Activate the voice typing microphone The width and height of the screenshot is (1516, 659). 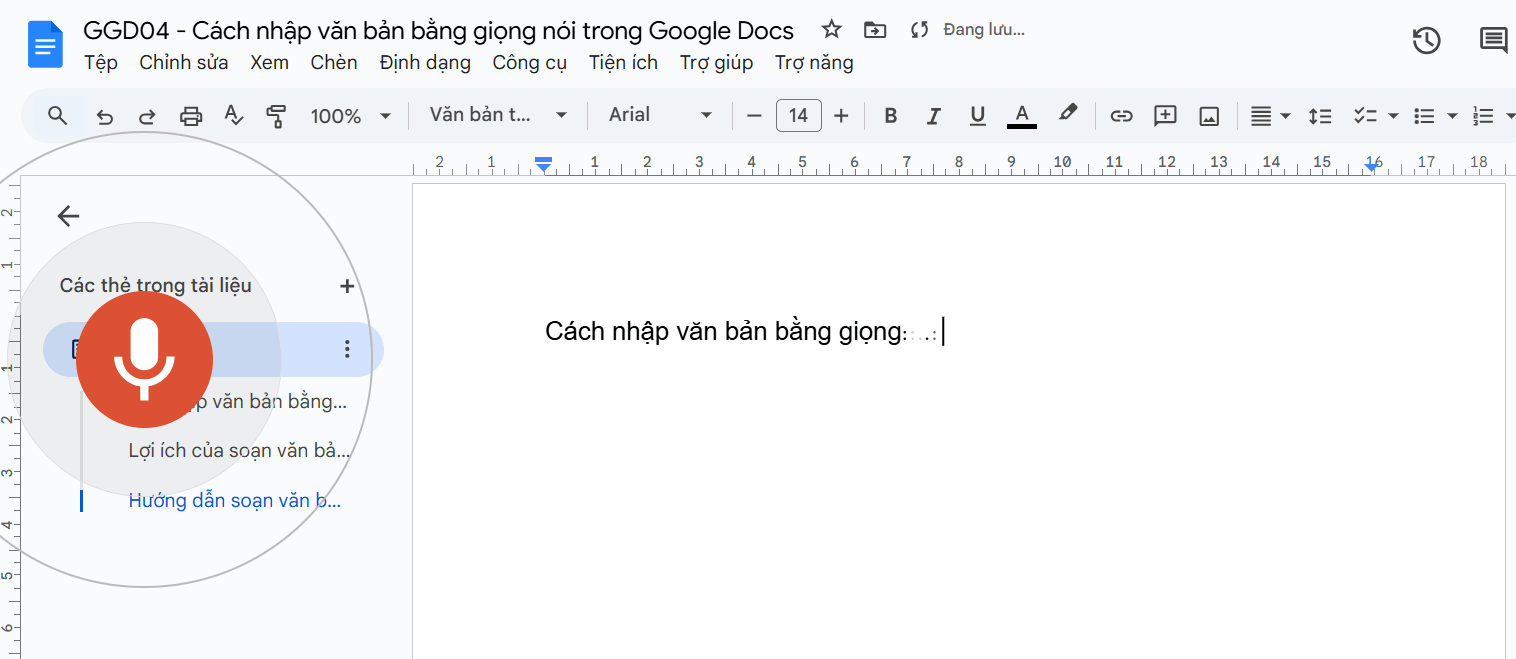click(x=144, y=359)
